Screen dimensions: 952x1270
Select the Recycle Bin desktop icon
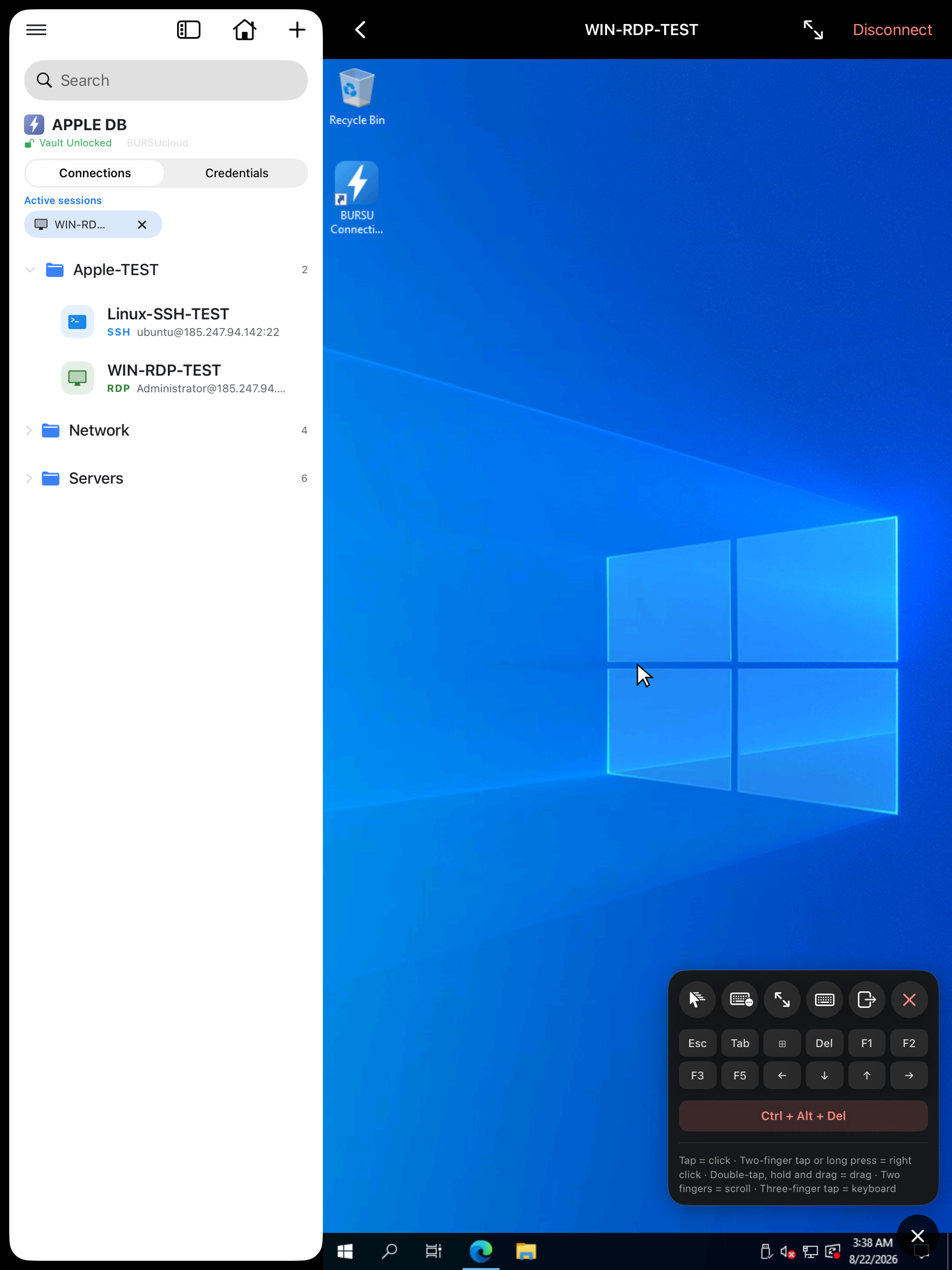(x=357, y=97)
